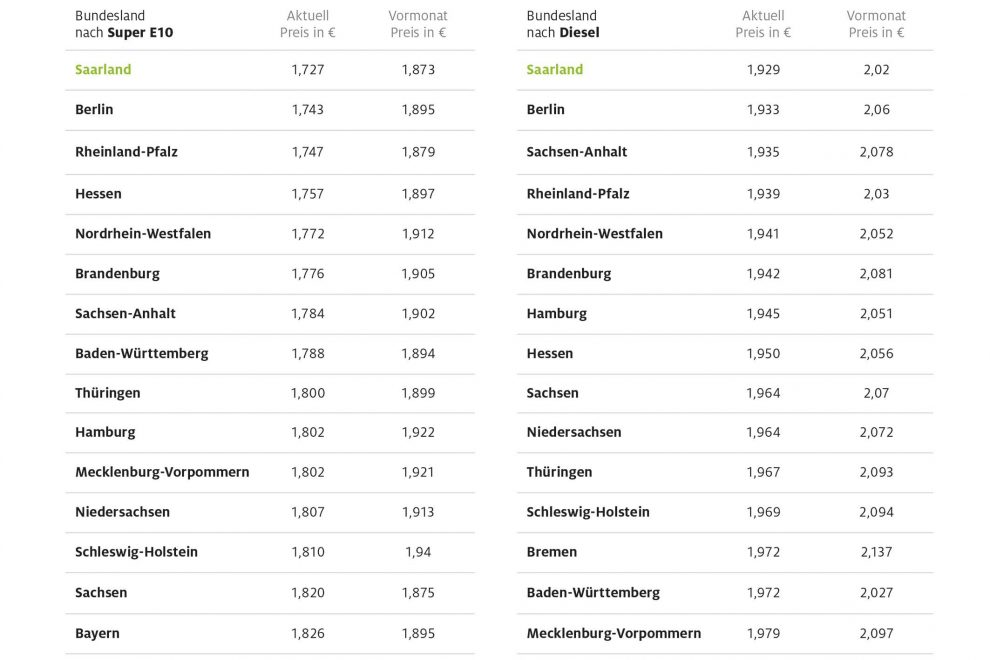Click the Bundesland nach Super E10 header
990x660 pixels.
tap(124, 24)
